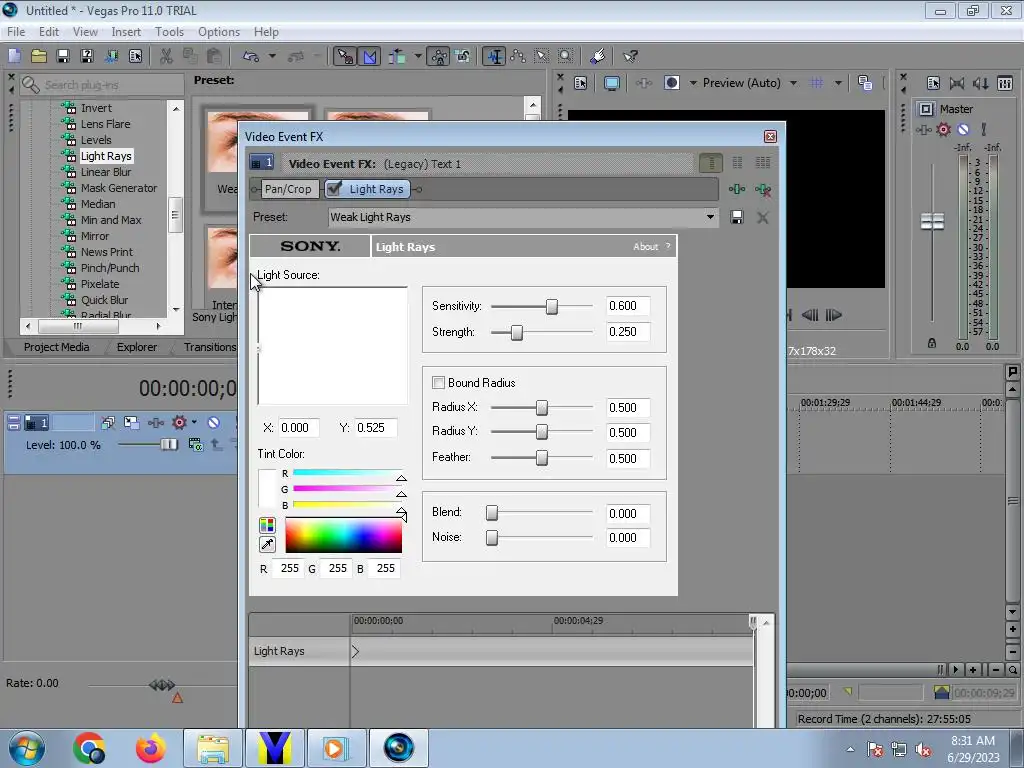Switch to the Explorer tab

point(136,347)
